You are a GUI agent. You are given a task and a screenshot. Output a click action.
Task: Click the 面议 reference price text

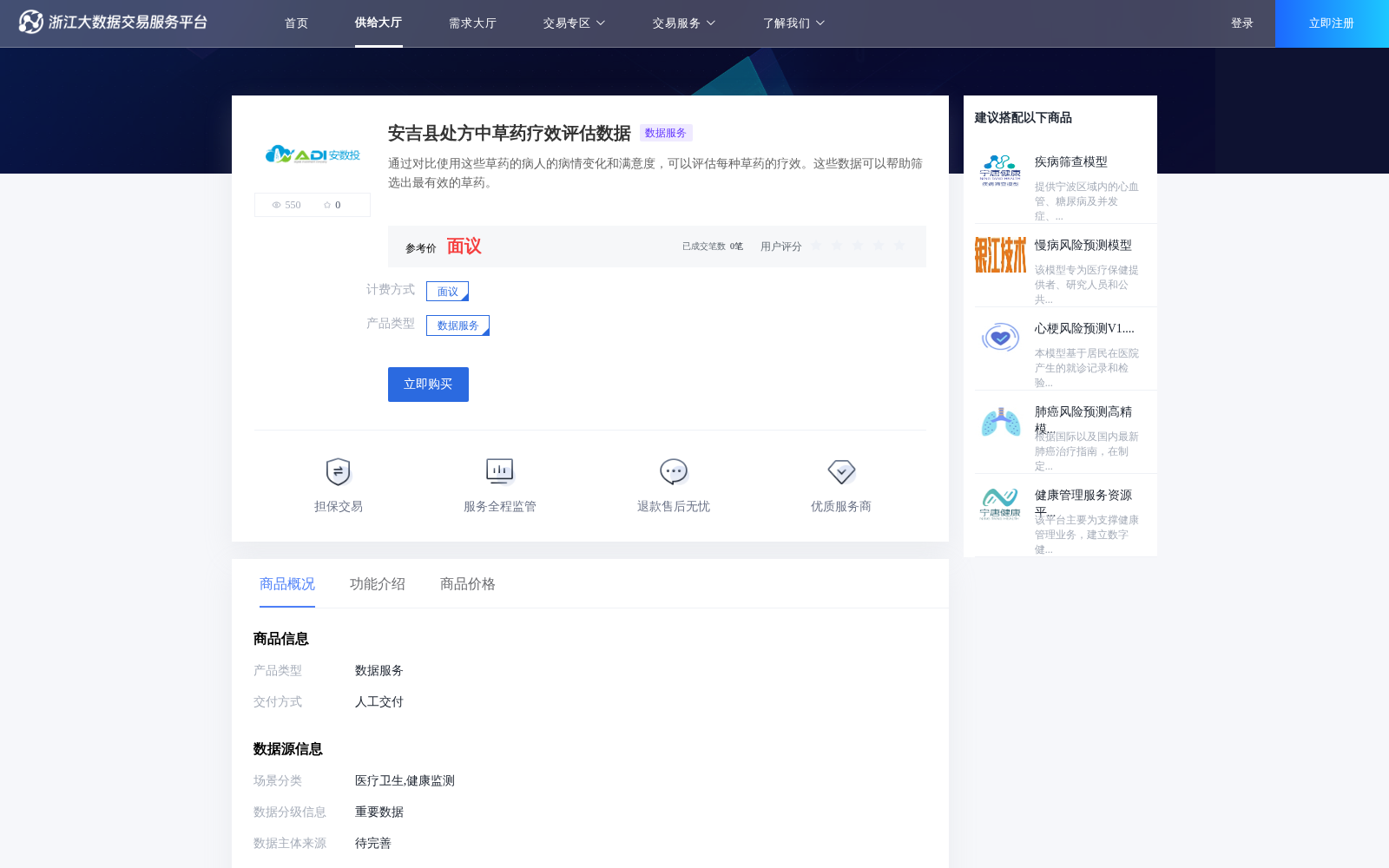[464, 247]
